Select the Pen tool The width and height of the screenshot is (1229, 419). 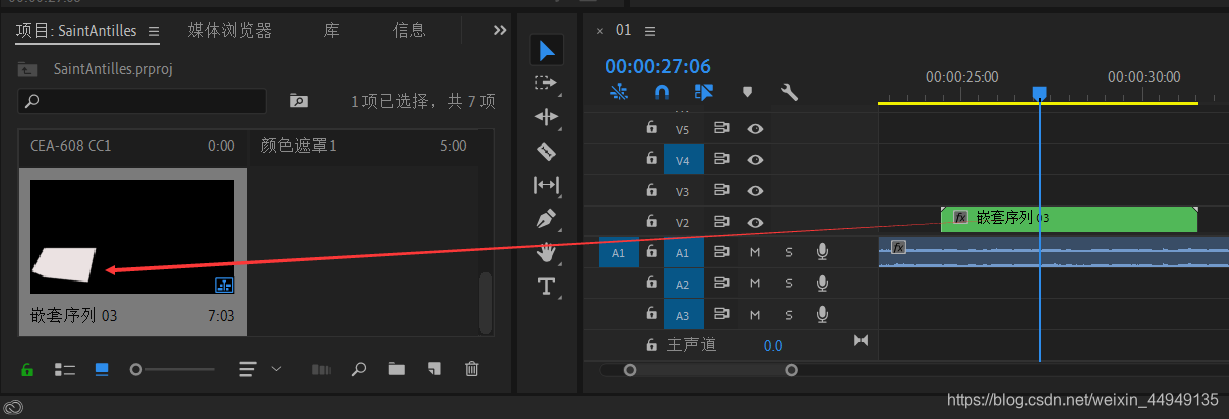point(546,218)
